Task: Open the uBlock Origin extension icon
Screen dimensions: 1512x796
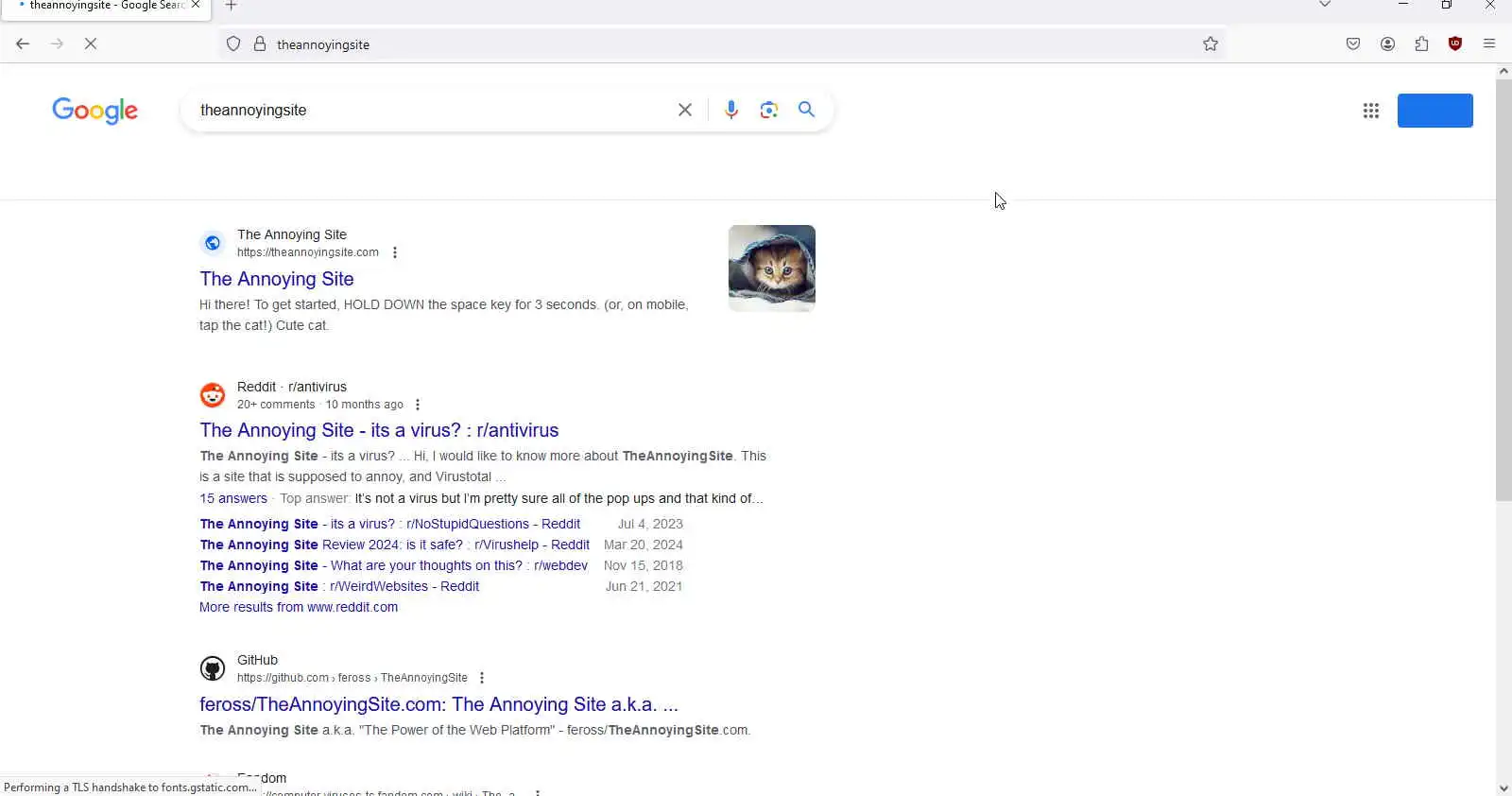Action: (1455, 44)
